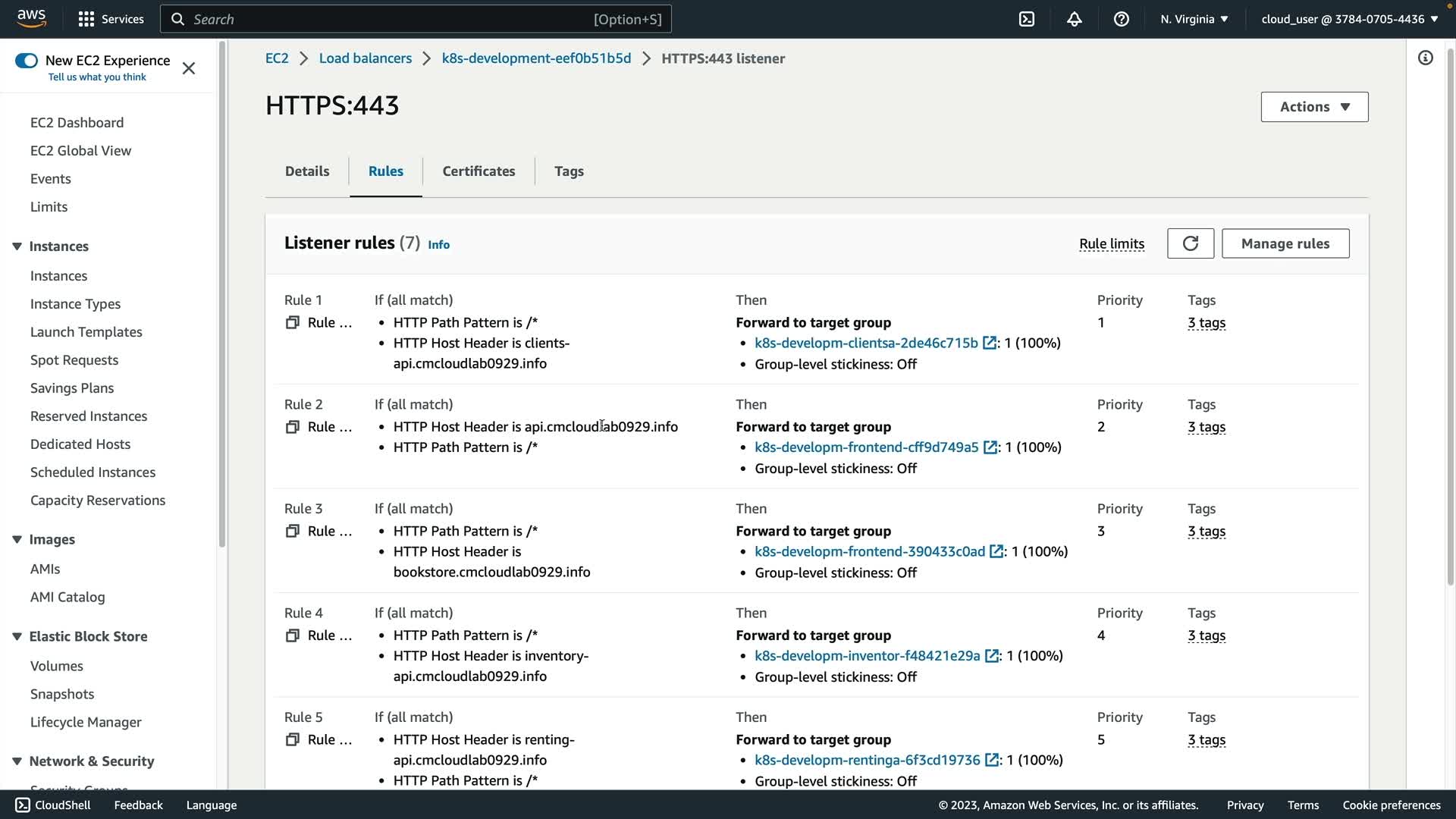This screenshot has width=1456, height=819.
Task: Open the N. Virginia region selector
Action: click(1194, 19)
